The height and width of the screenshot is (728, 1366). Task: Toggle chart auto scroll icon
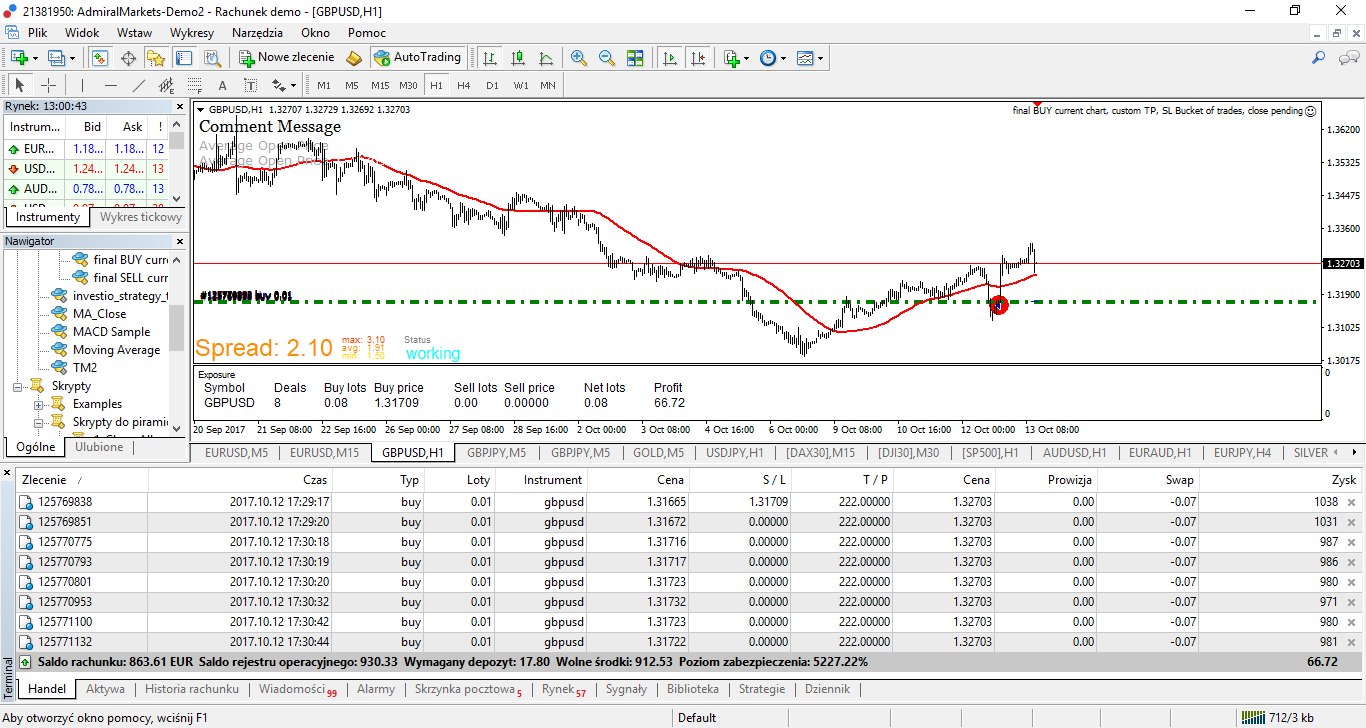(x=670, y=58)
